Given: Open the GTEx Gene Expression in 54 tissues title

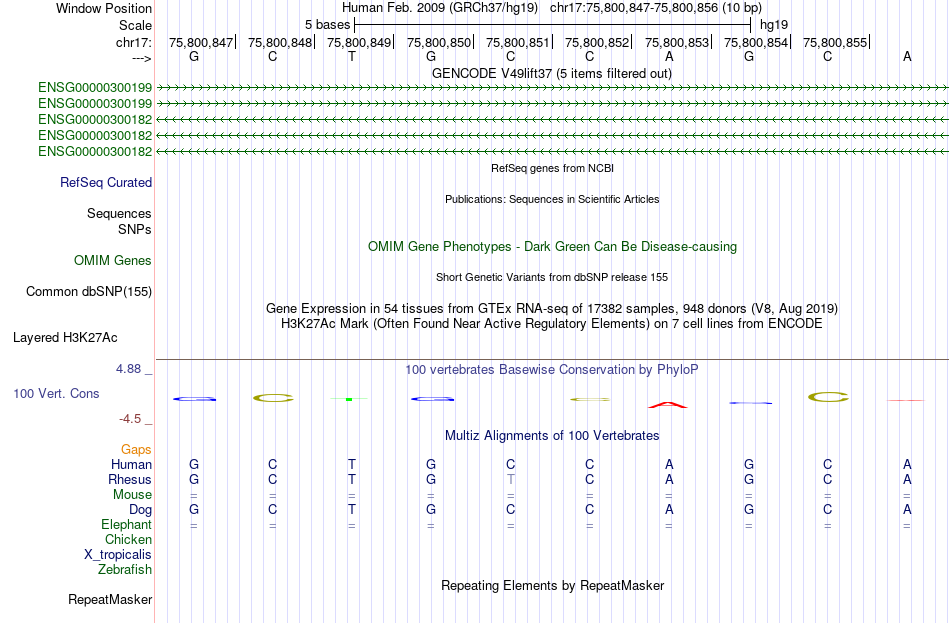Looking at the screenshot, I should pos(552,308).
